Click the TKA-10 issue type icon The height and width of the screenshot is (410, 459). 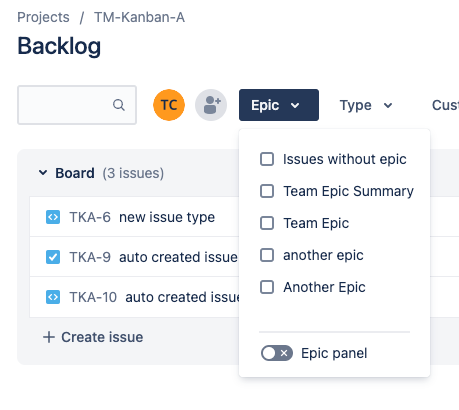pyautogui.click(x=53, y=297)
